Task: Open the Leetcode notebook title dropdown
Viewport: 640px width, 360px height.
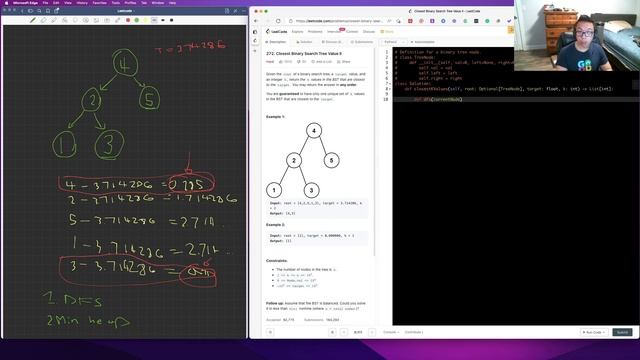Action: (125, 11)
